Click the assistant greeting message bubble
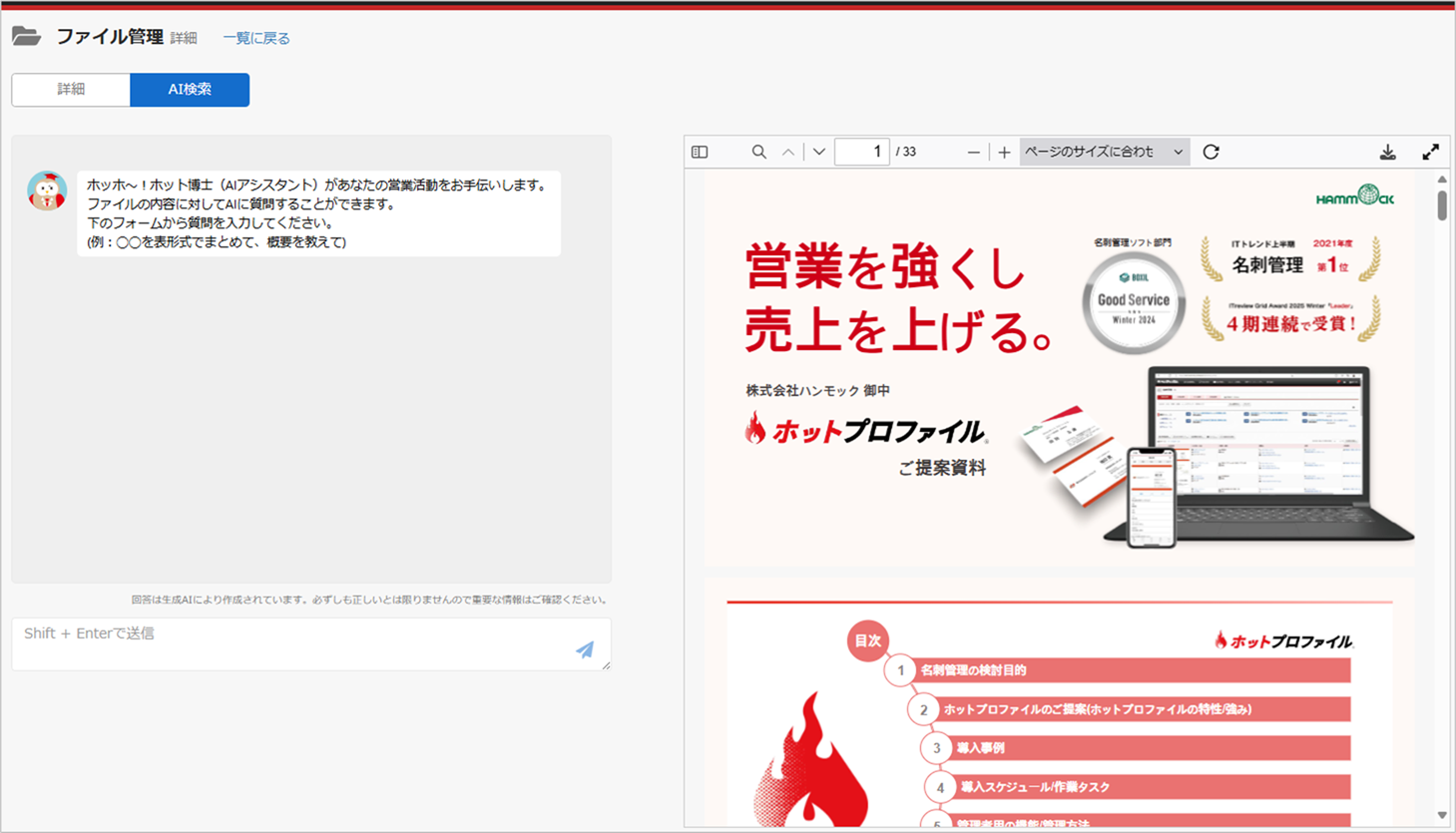The height and width of the screenshot is (833, 1456). (318, 213)
